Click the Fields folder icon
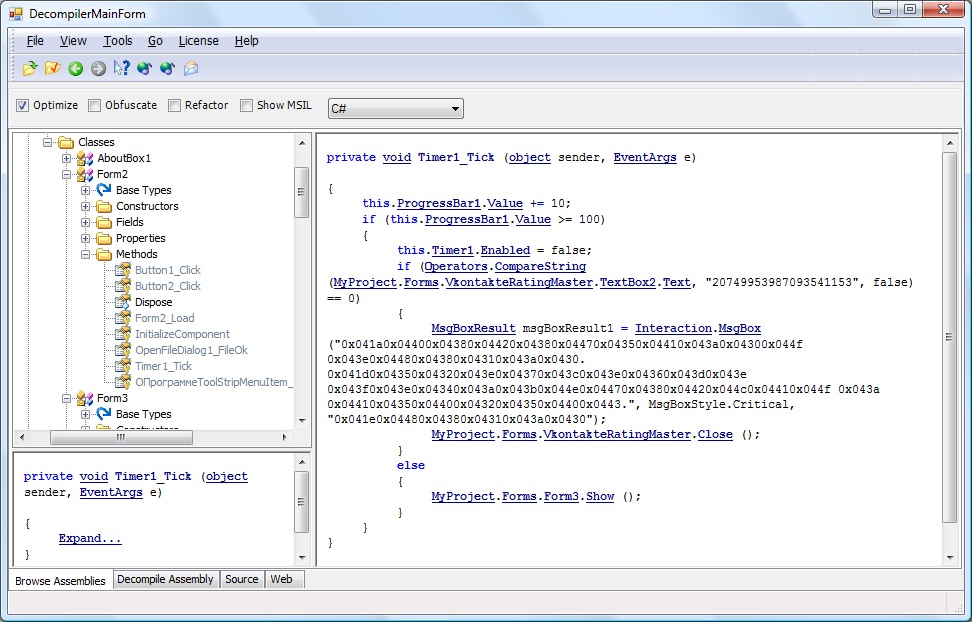The height and width of the screenshot is (622, 972). (x=104, y=223)
